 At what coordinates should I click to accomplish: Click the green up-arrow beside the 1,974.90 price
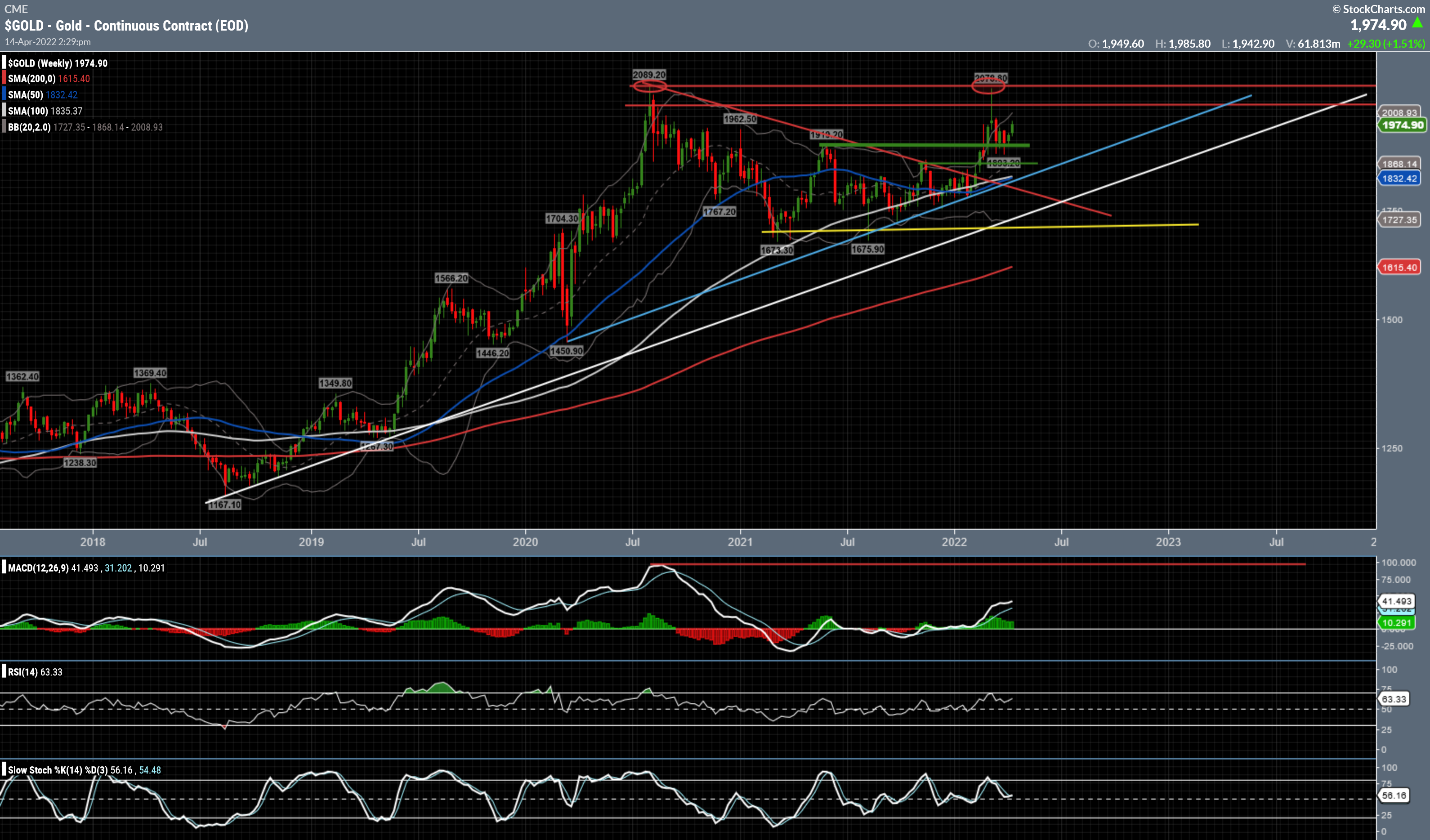[1417, 23]
